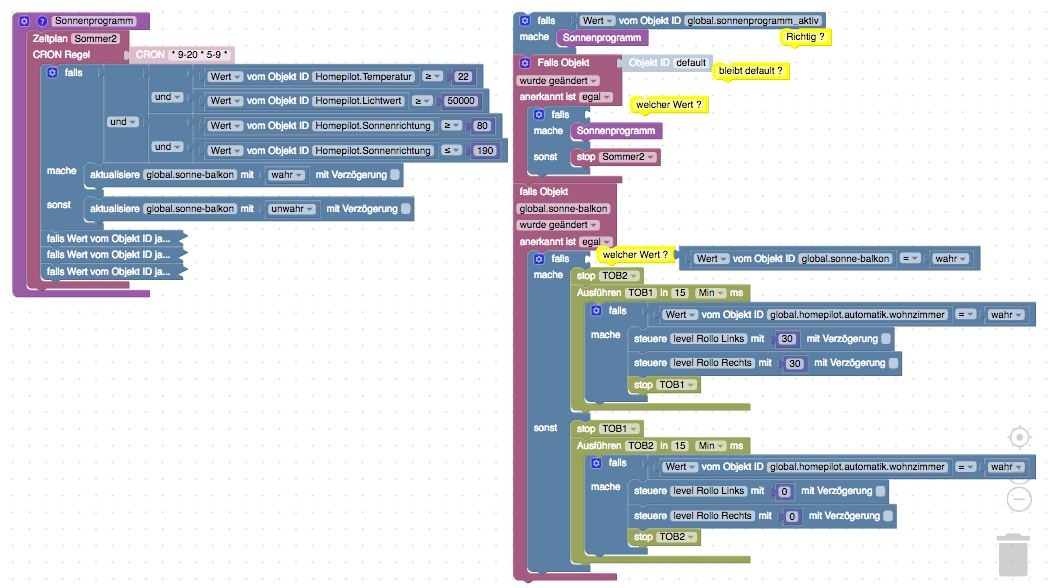Select the CRON Regel label on the schedule block
The width and height of the screenshot is (1048, 588).
point(61,55)
